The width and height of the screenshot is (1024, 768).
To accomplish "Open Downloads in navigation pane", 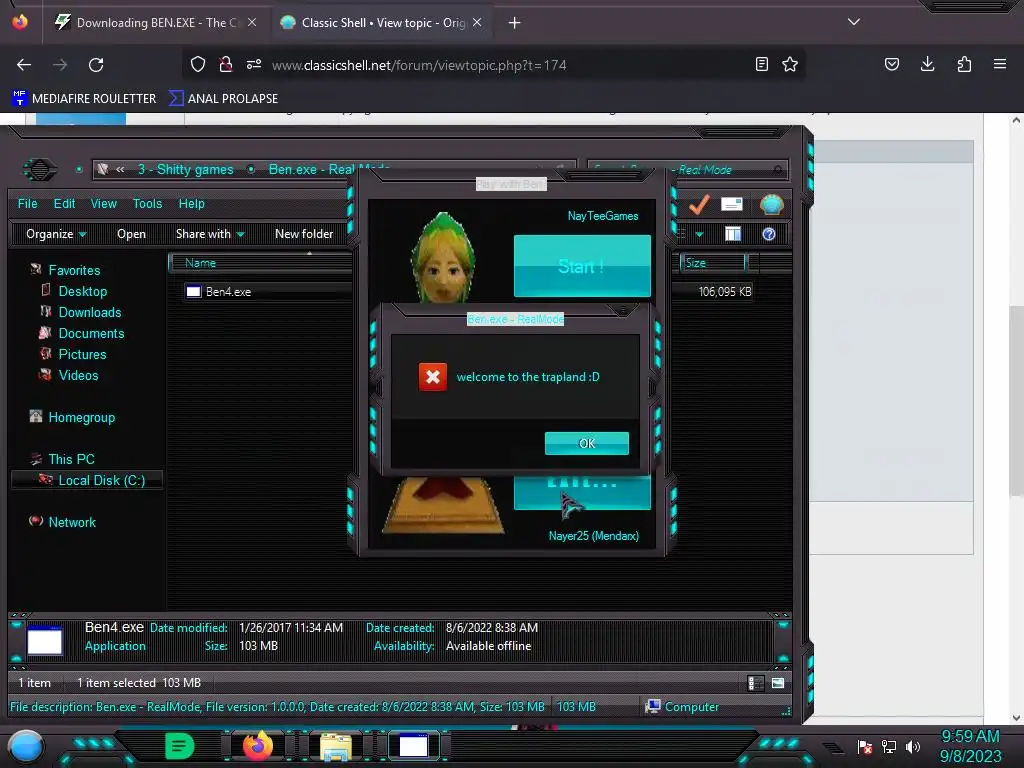I will tap(89, 312).
